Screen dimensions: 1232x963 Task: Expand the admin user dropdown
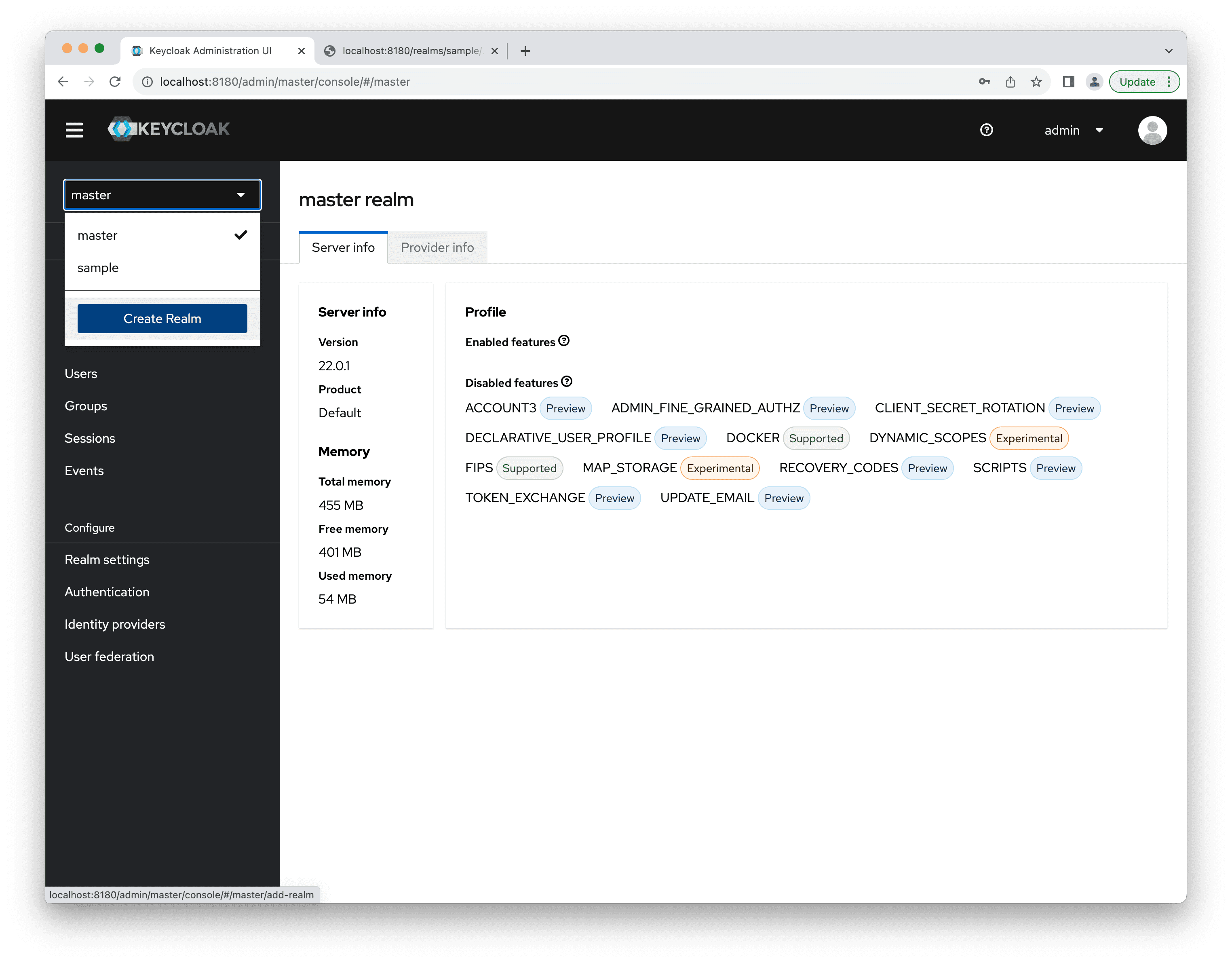[1073, 130]
